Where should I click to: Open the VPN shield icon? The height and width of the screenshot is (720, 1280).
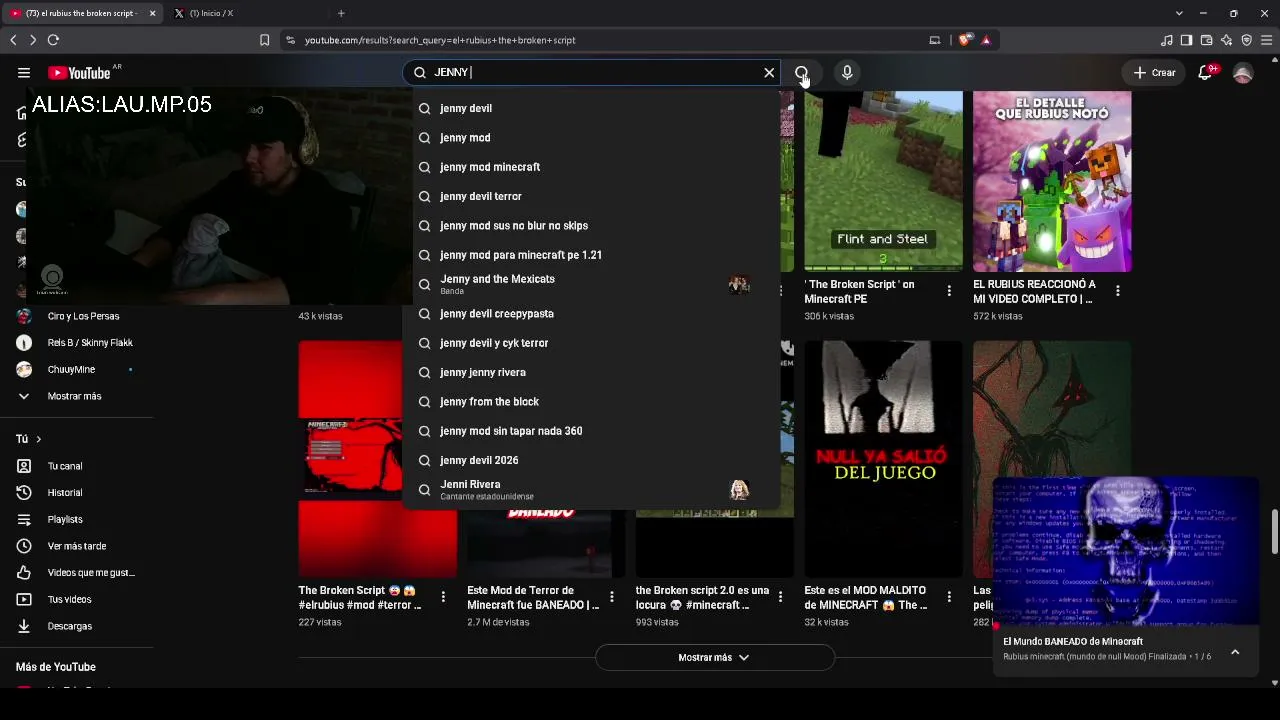pyautogui.click(x=1246, y=40)
